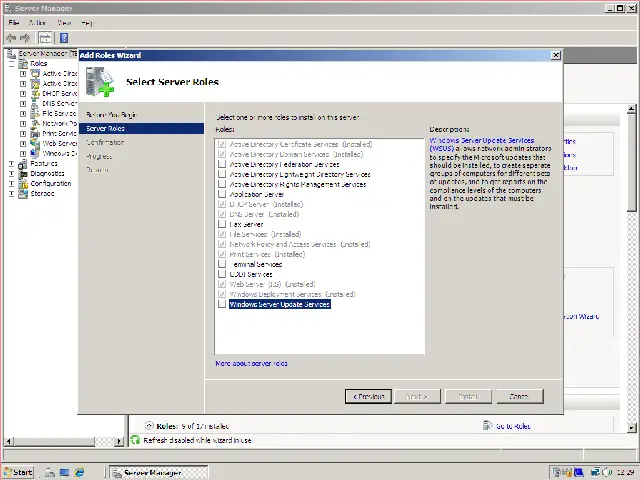The width and height of the screenshot is (640, 480).
Task: Click the Back arrow toolbar icon
Action: (11, 38)
